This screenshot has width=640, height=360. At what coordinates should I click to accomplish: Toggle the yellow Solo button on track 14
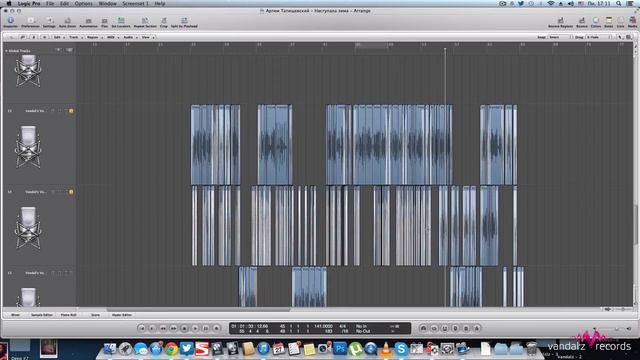[71, 192]
